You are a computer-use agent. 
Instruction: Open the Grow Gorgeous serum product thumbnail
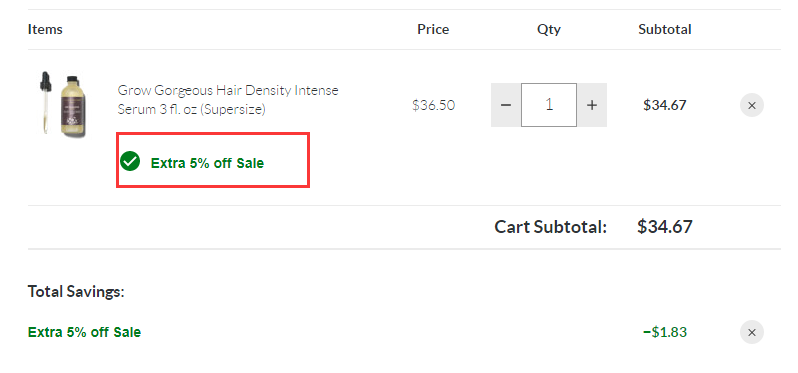point(63,104)
